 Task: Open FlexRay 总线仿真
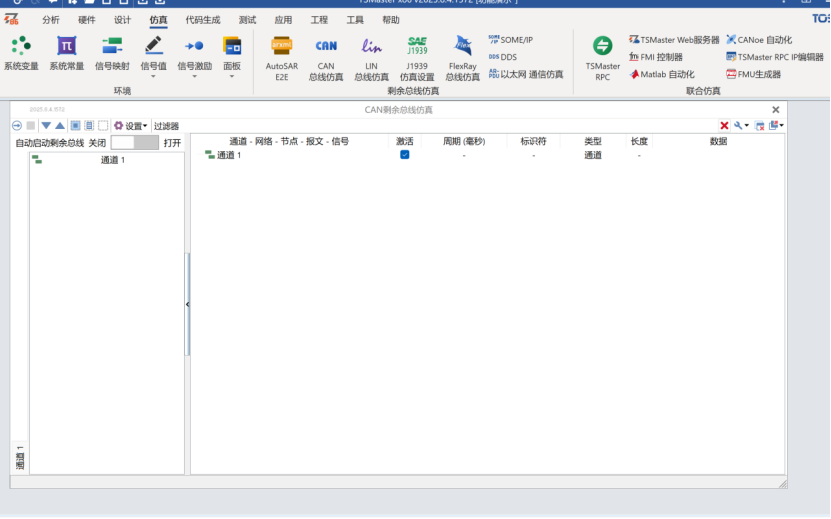point(463,58)
